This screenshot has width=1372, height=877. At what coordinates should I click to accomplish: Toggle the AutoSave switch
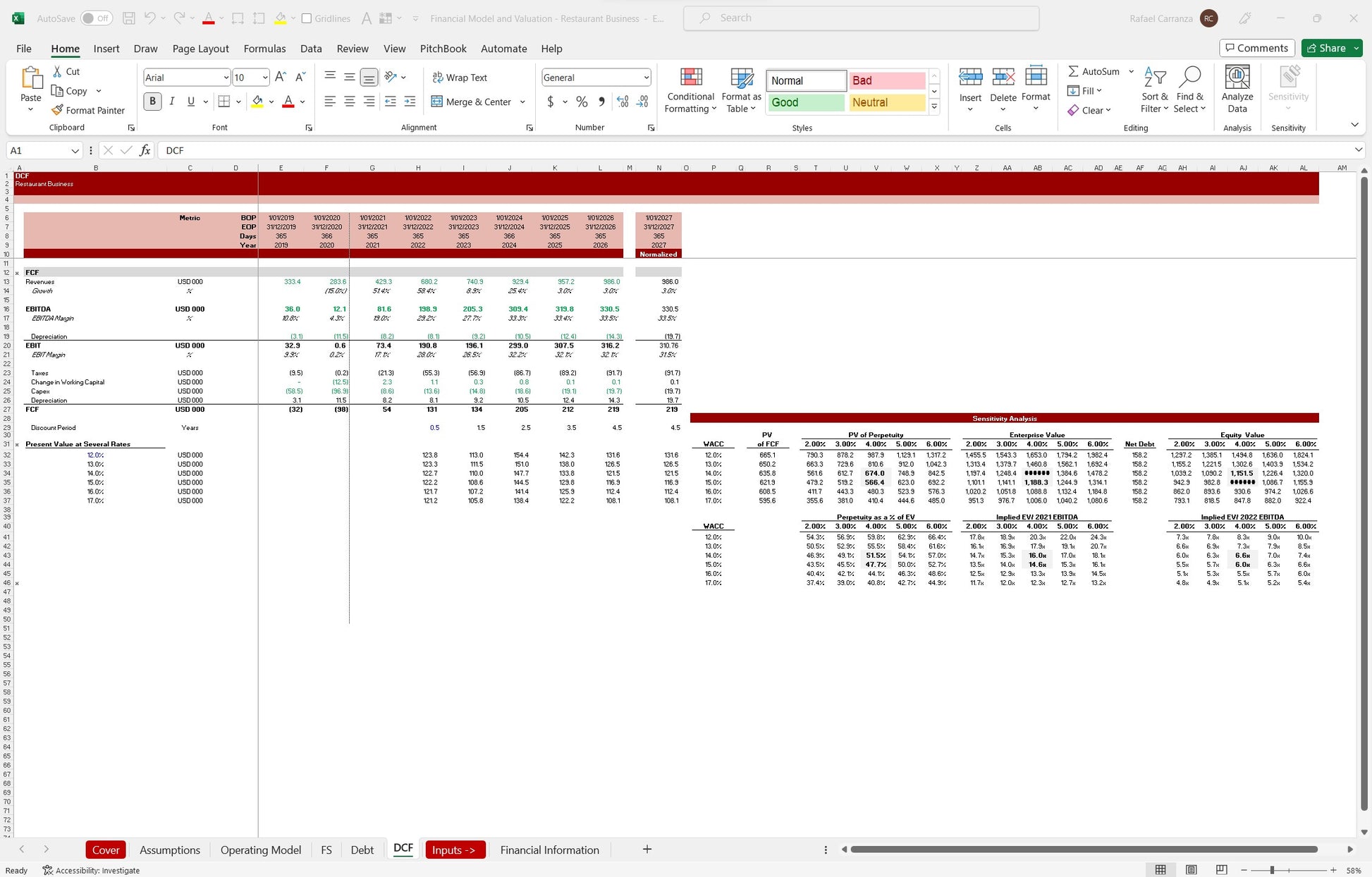pos(96,18)
